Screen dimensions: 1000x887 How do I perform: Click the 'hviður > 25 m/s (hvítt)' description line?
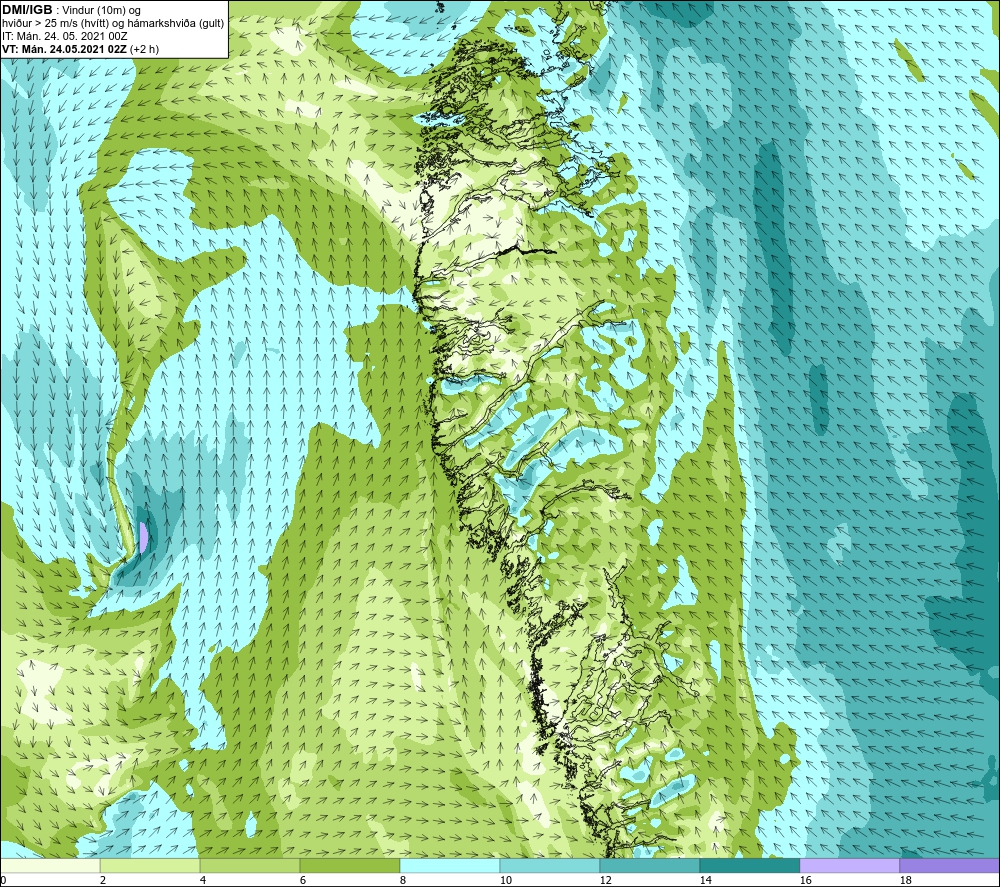click(113, 24)
